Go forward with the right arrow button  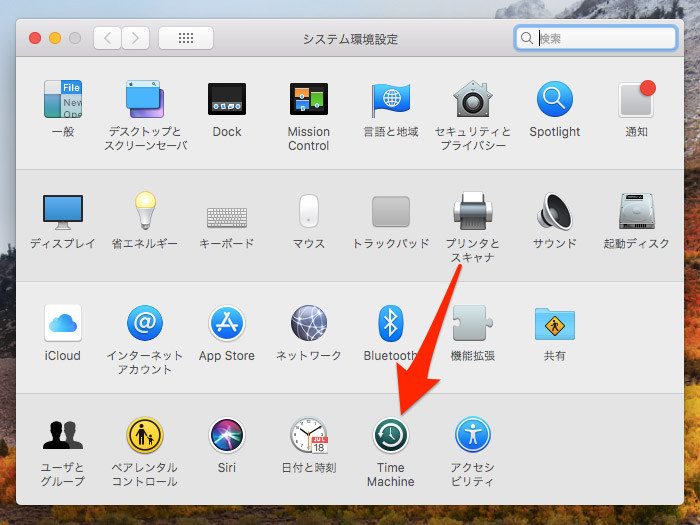pyautogui.click(x=135, y=38)
